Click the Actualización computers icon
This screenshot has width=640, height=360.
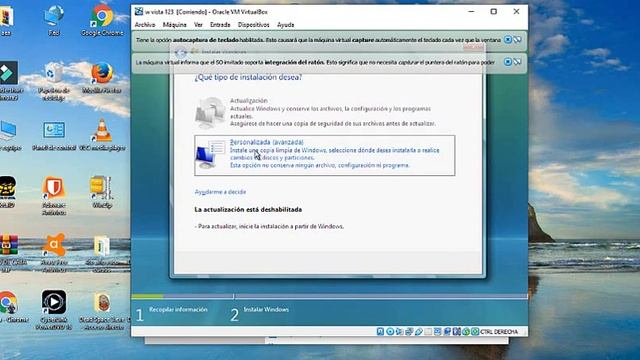[210, 113]
